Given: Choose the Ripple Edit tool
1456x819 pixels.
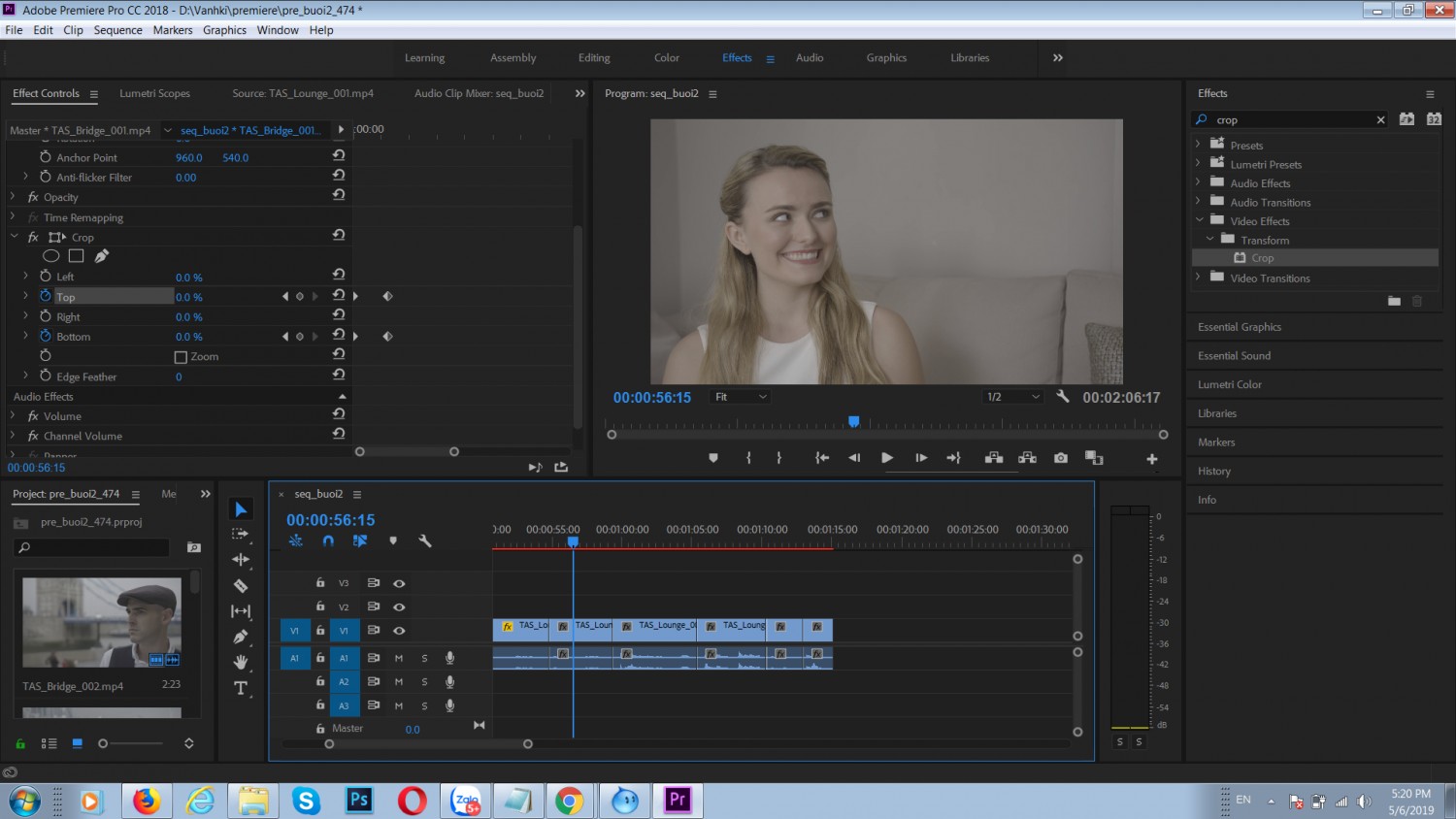Looking at the screenshot, I should click(x=241, y=560).
